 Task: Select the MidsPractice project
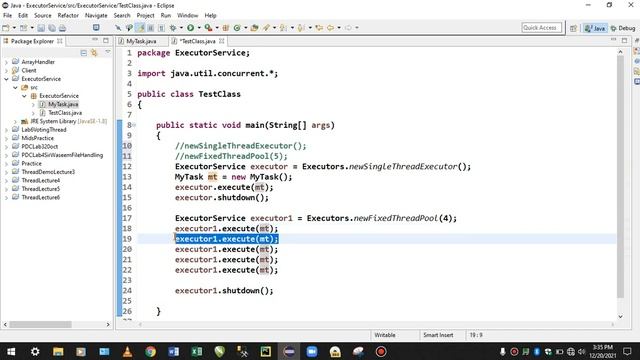click(37, 138)
